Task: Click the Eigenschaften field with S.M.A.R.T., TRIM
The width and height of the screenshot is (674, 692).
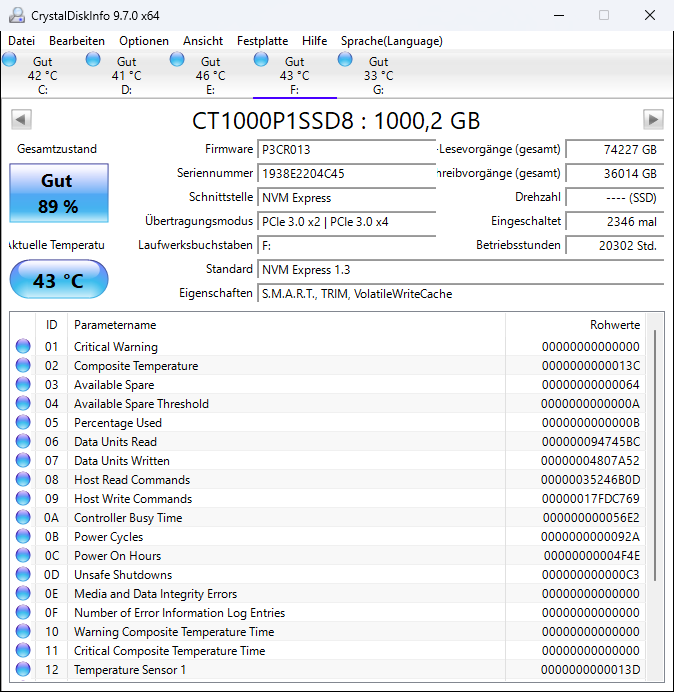Action: [x=460, y=293]
